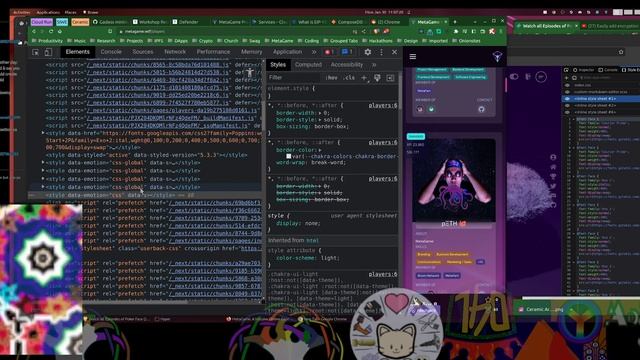Show more sidebar panes after Accessibility
Image resolution: width=640 pixels, height=360 pixels.
[374, 65]
